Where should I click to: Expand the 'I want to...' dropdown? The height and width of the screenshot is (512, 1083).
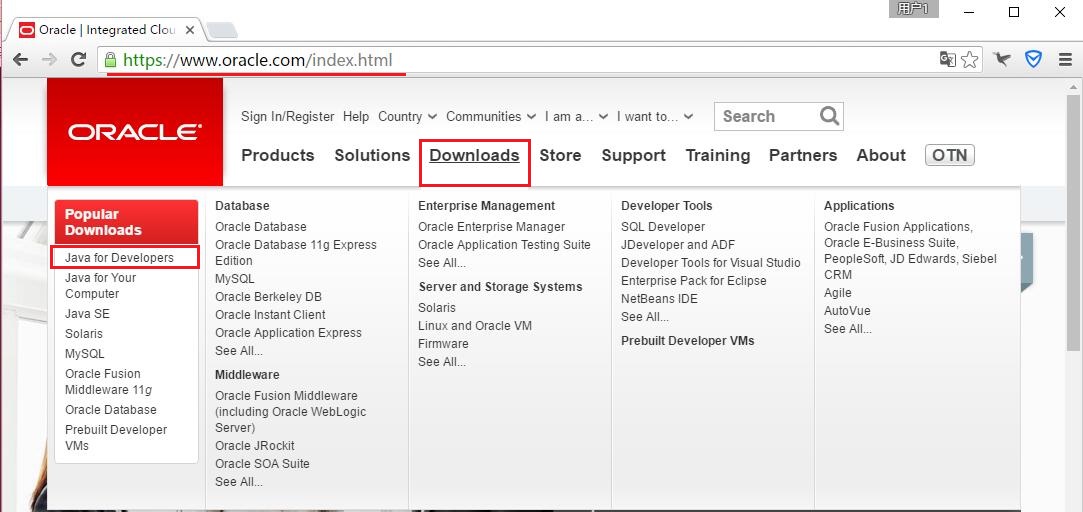coord(655,117)
